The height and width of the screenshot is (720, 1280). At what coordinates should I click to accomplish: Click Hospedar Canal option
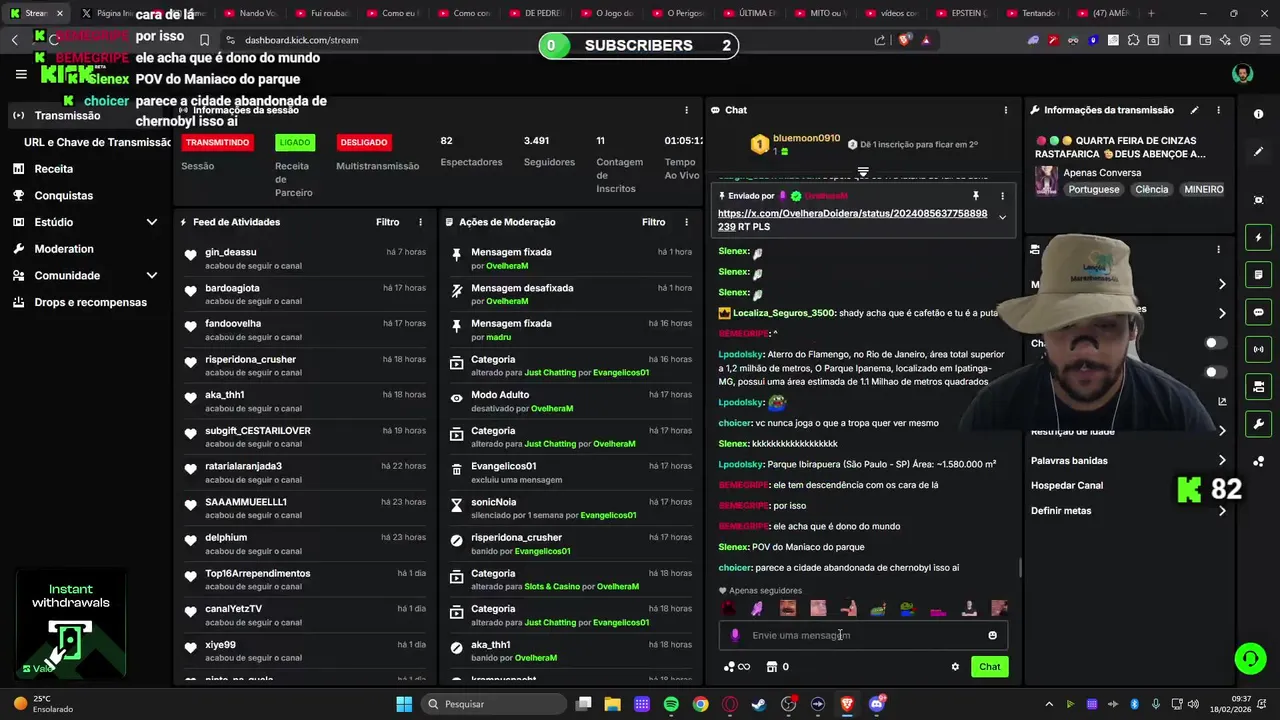[x=1067, y=486]
